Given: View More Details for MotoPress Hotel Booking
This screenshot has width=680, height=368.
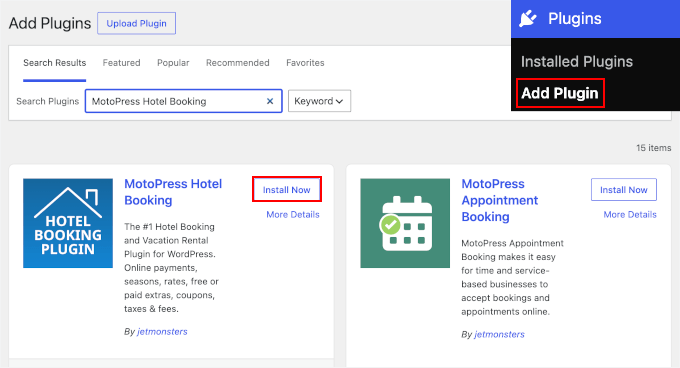Looking at the screenshot, I should coord(293,215).
